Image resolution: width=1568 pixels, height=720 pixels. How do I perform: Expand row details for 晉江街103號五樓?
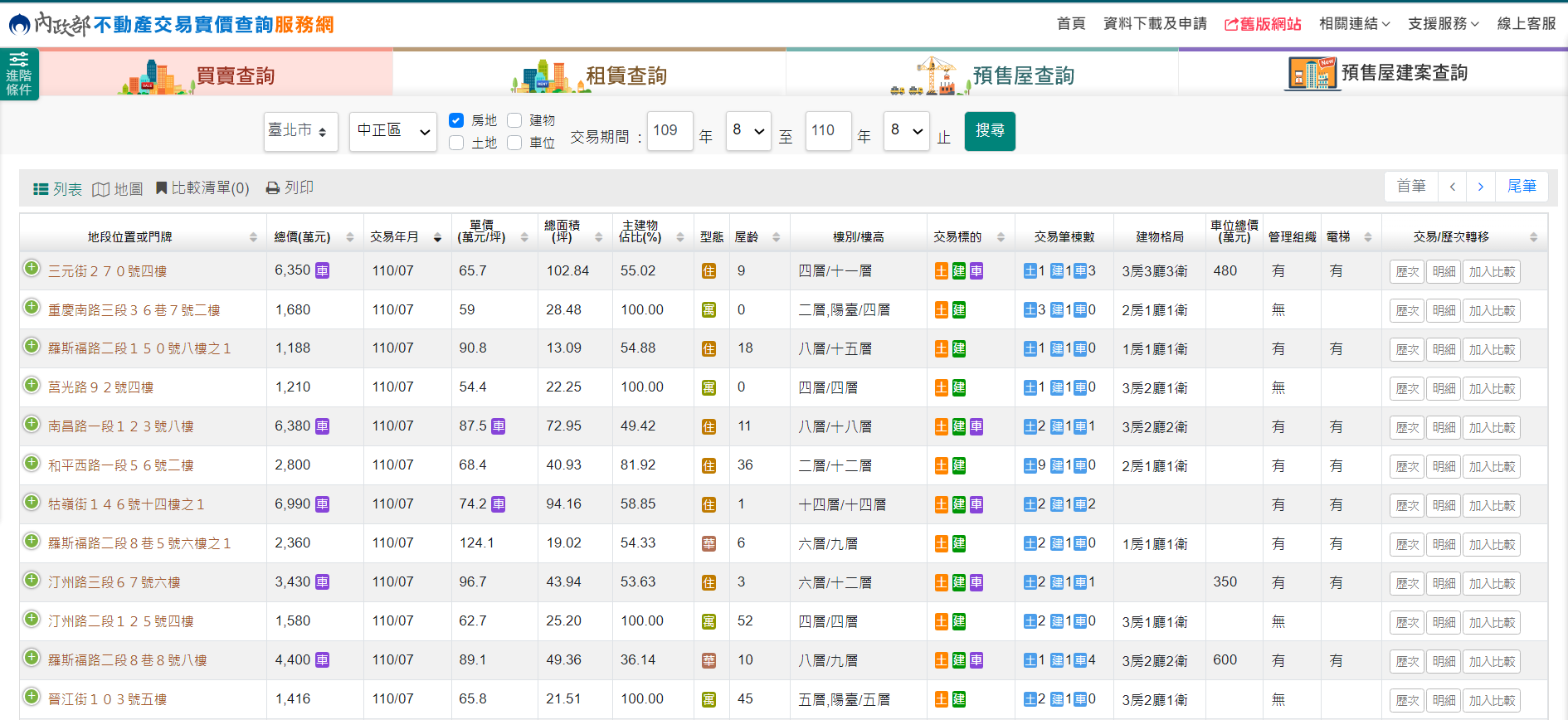[x=32, y=697]
